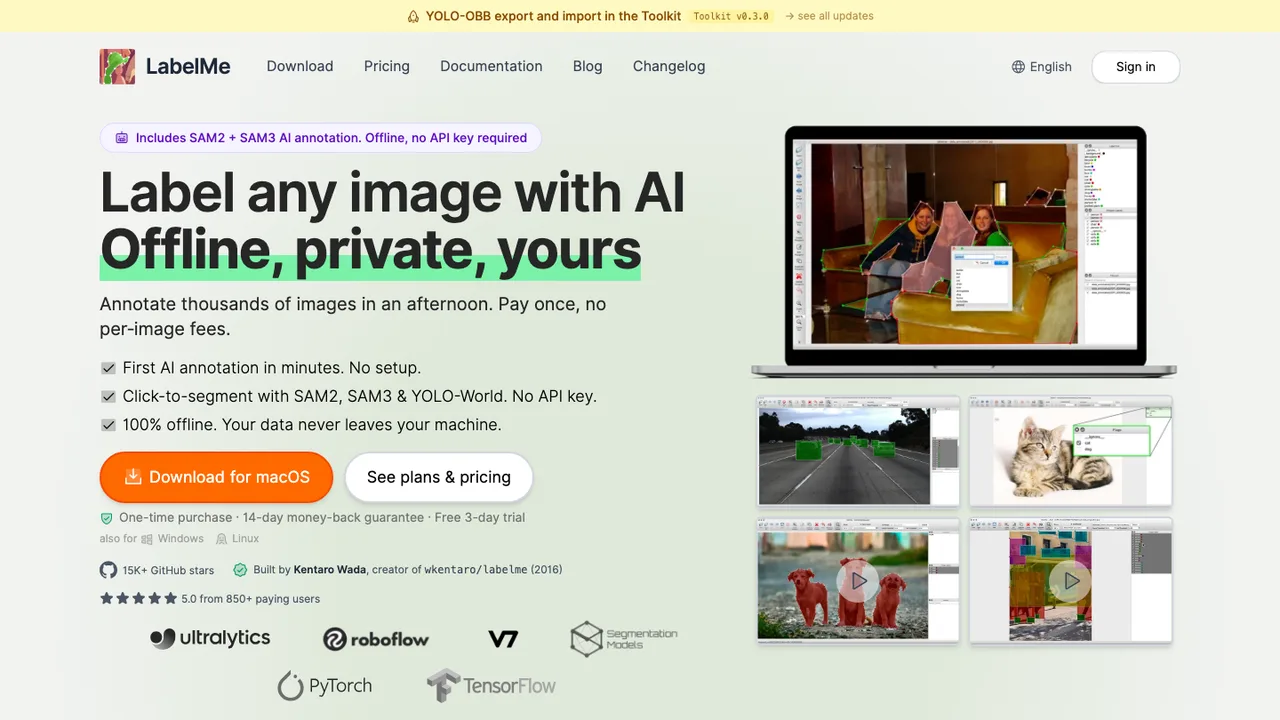Open the wkentaro/labelme repository link
The height and width of the screenshot is (720, 1280).
click(x=477, y=570)
